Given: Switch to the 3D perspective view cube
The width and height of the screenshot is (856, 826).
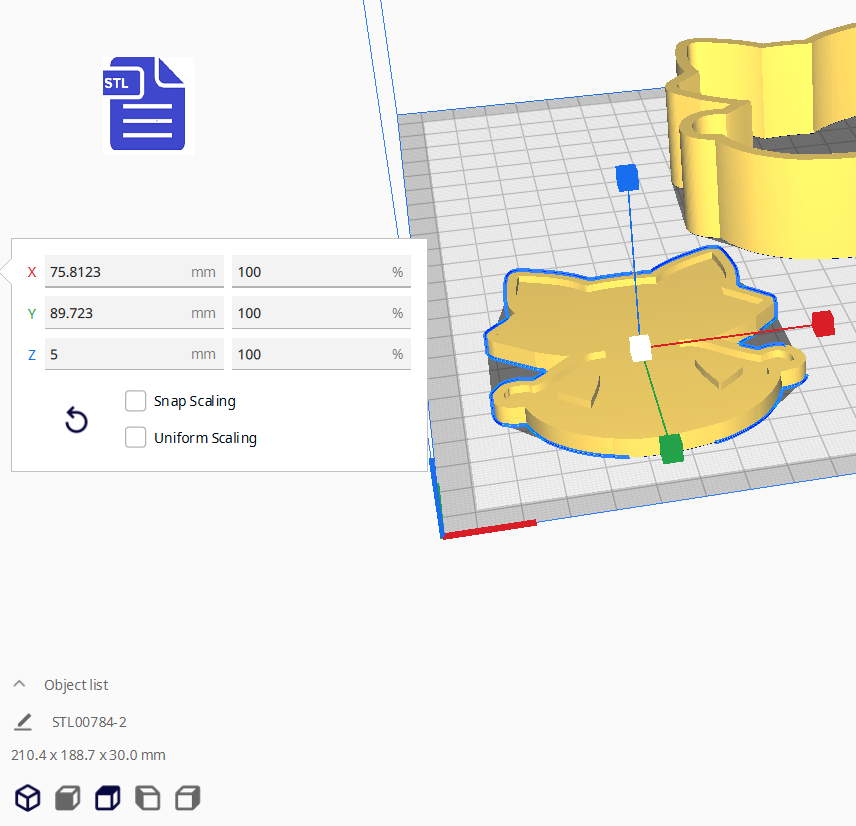Looking at the screenshot, I should coord(27,798).
